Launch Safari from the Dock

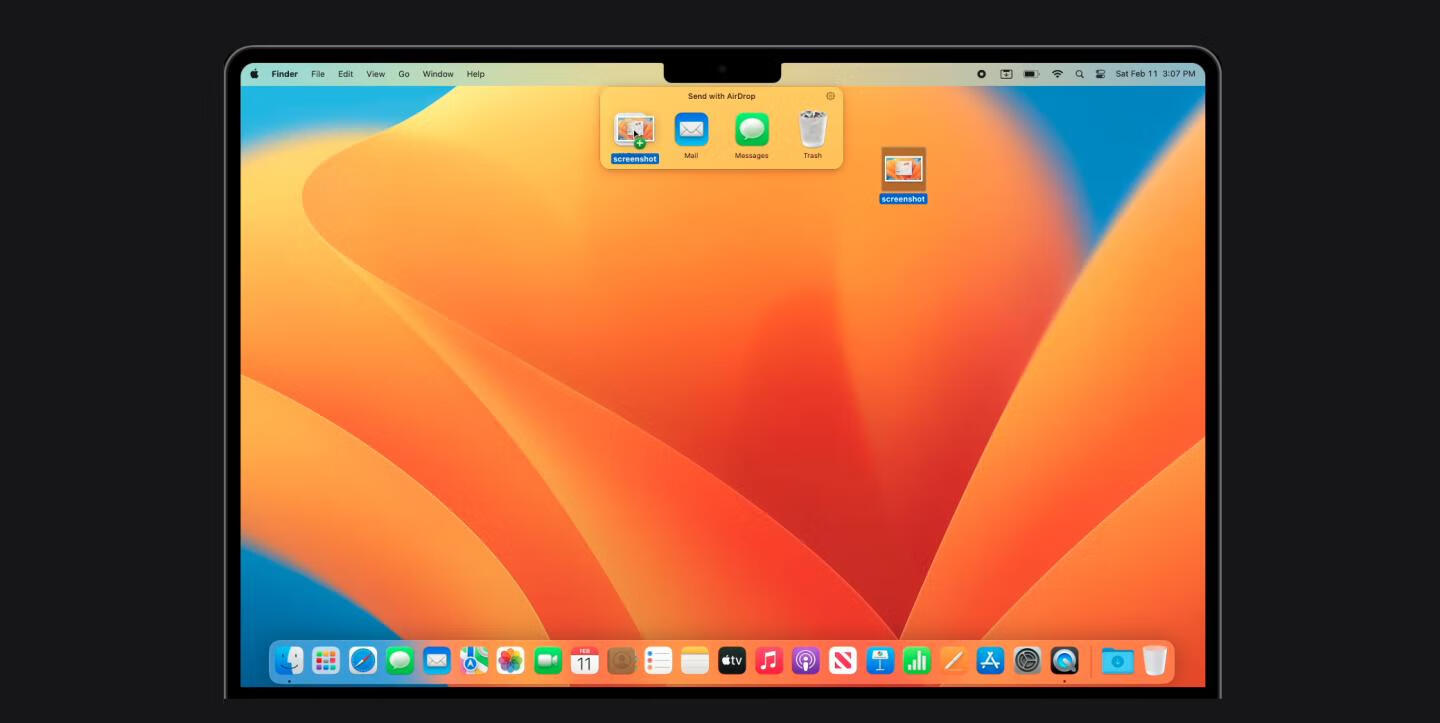[x=363, y=660]
